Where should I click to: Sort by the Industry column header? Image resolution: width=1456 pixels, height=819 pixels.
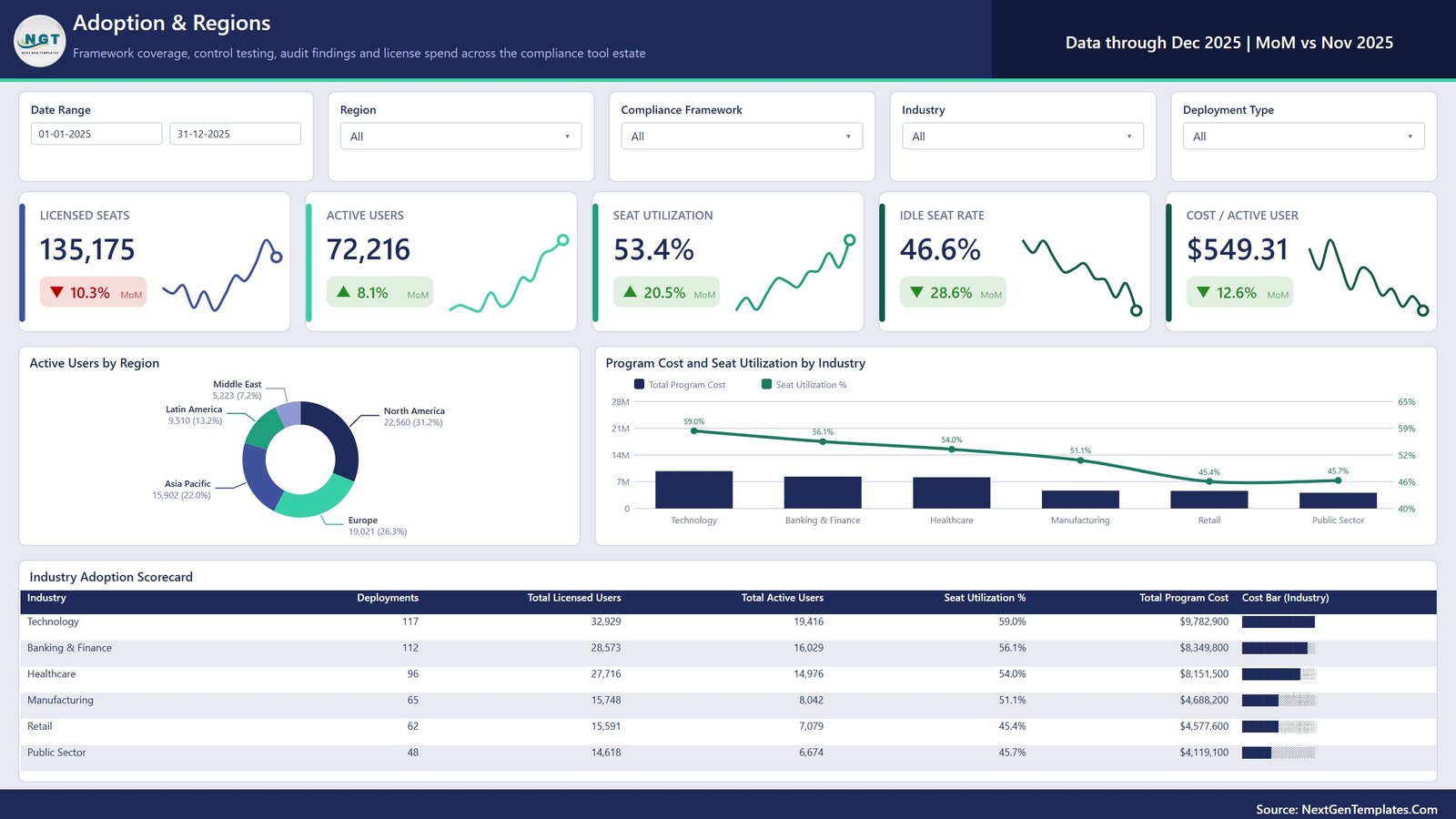[46, 598]
